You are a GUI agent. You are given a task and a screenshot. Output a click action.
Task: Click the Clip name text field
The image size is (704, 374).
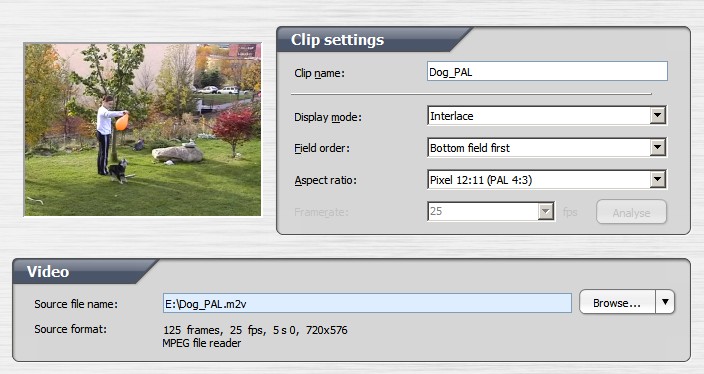(547, 71)
